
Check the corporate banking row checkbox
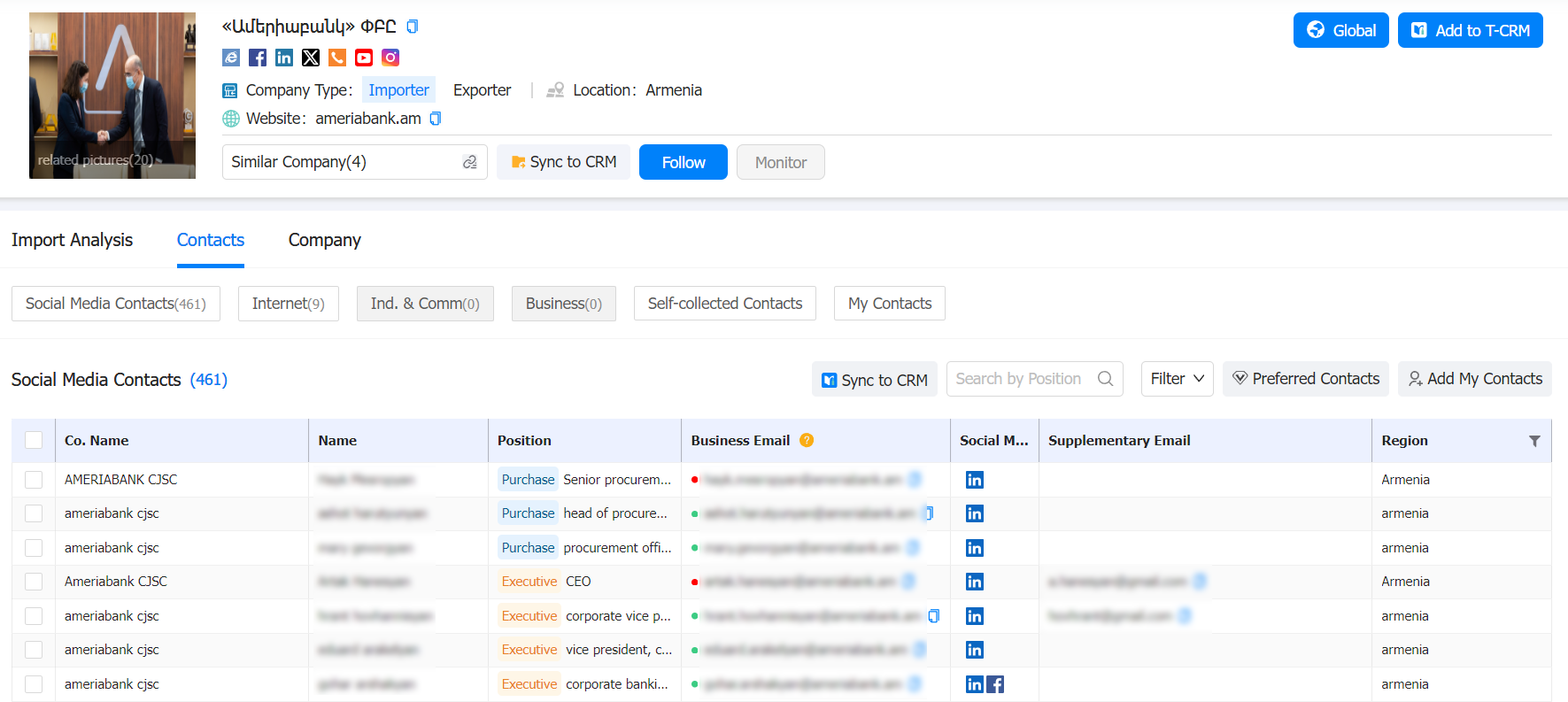click(34, 684)
